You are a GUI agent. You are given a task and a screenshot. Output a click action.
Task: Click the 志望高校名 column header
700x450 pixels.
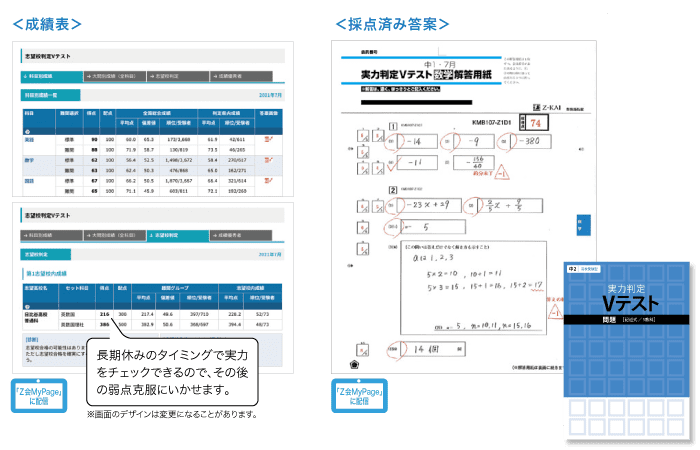[35, 288]
